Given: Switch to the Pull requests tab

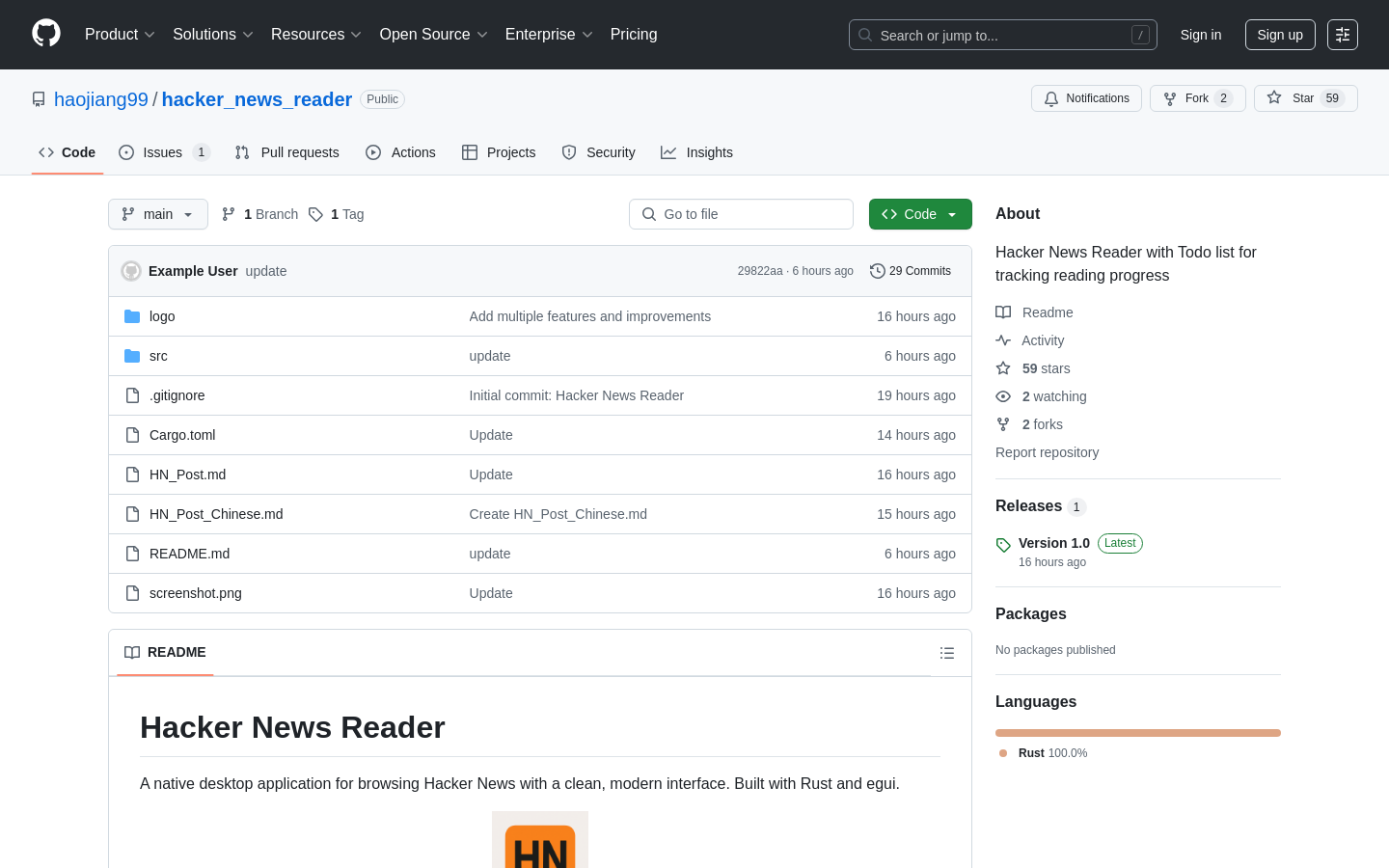Looking at the screenshot, I should 287,152.
